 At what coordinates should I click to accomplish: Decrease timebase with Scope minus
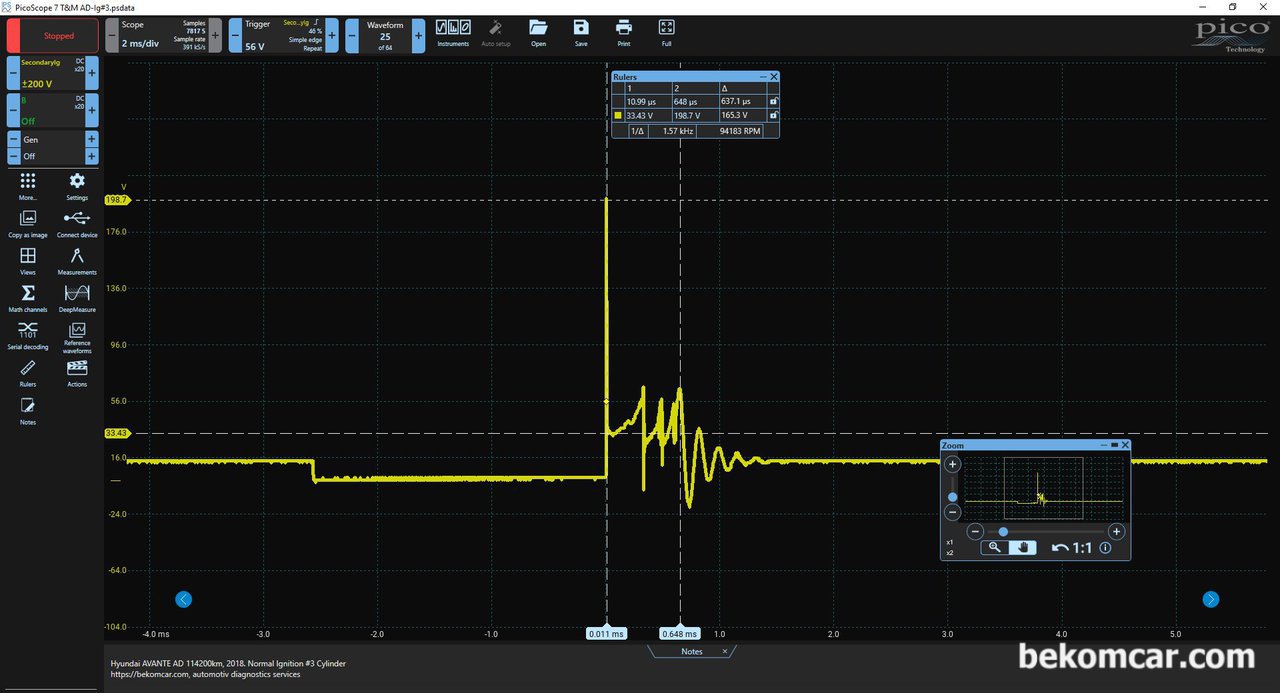click(x=112, y=36)
